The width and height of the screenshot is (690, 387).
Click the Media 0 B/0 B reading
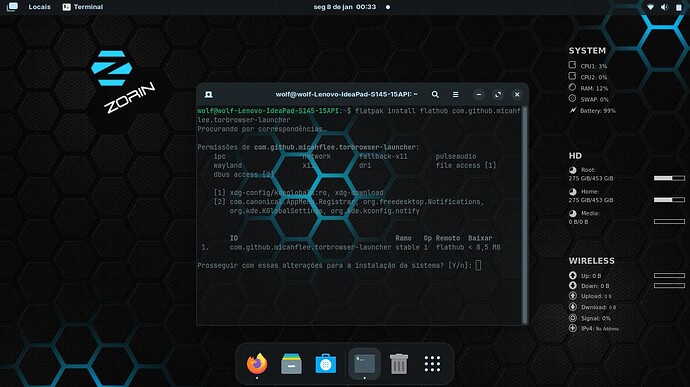pos(578,221)
